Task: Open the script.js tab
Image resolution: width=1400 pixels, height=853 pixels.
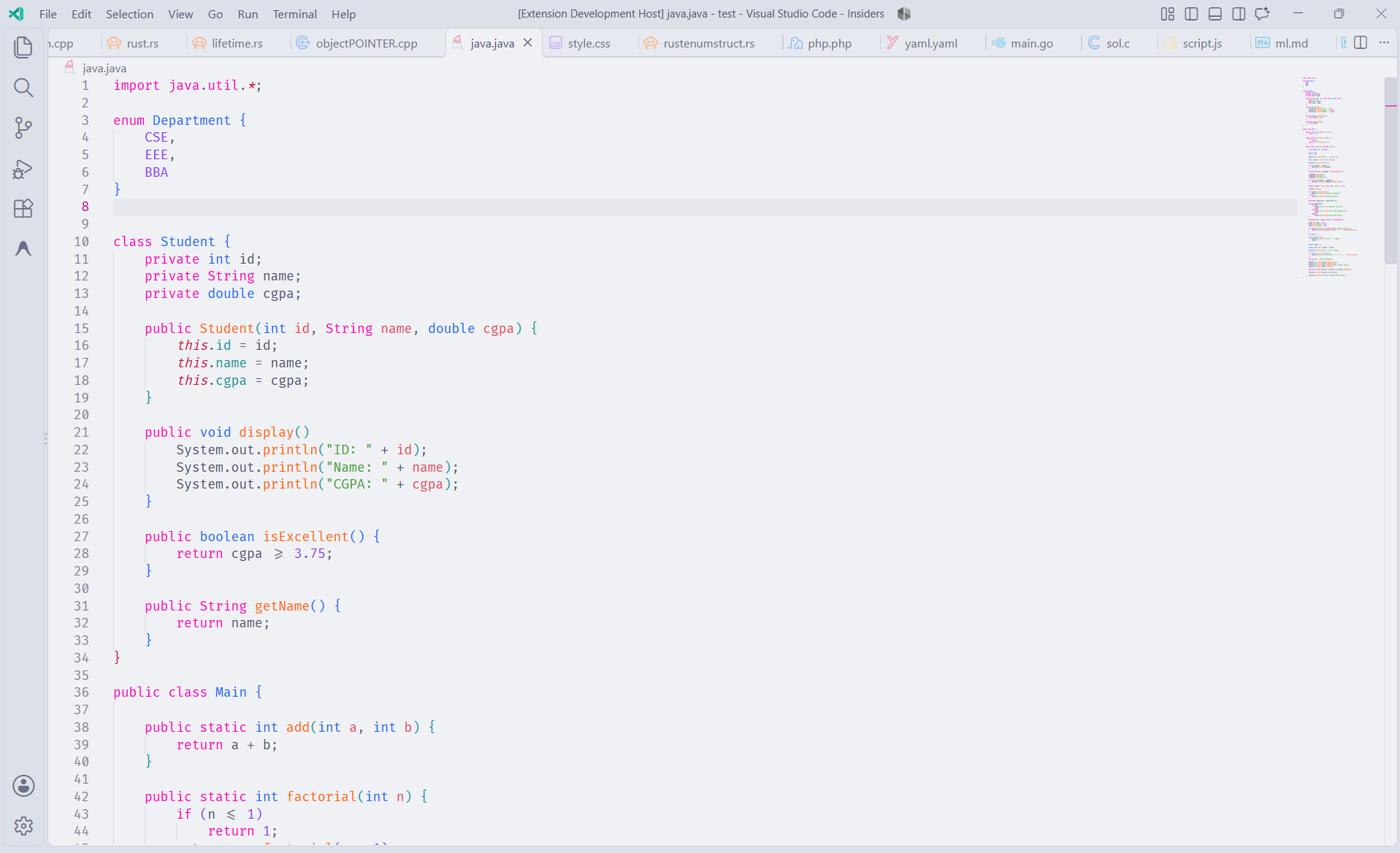Action: 1202,43
